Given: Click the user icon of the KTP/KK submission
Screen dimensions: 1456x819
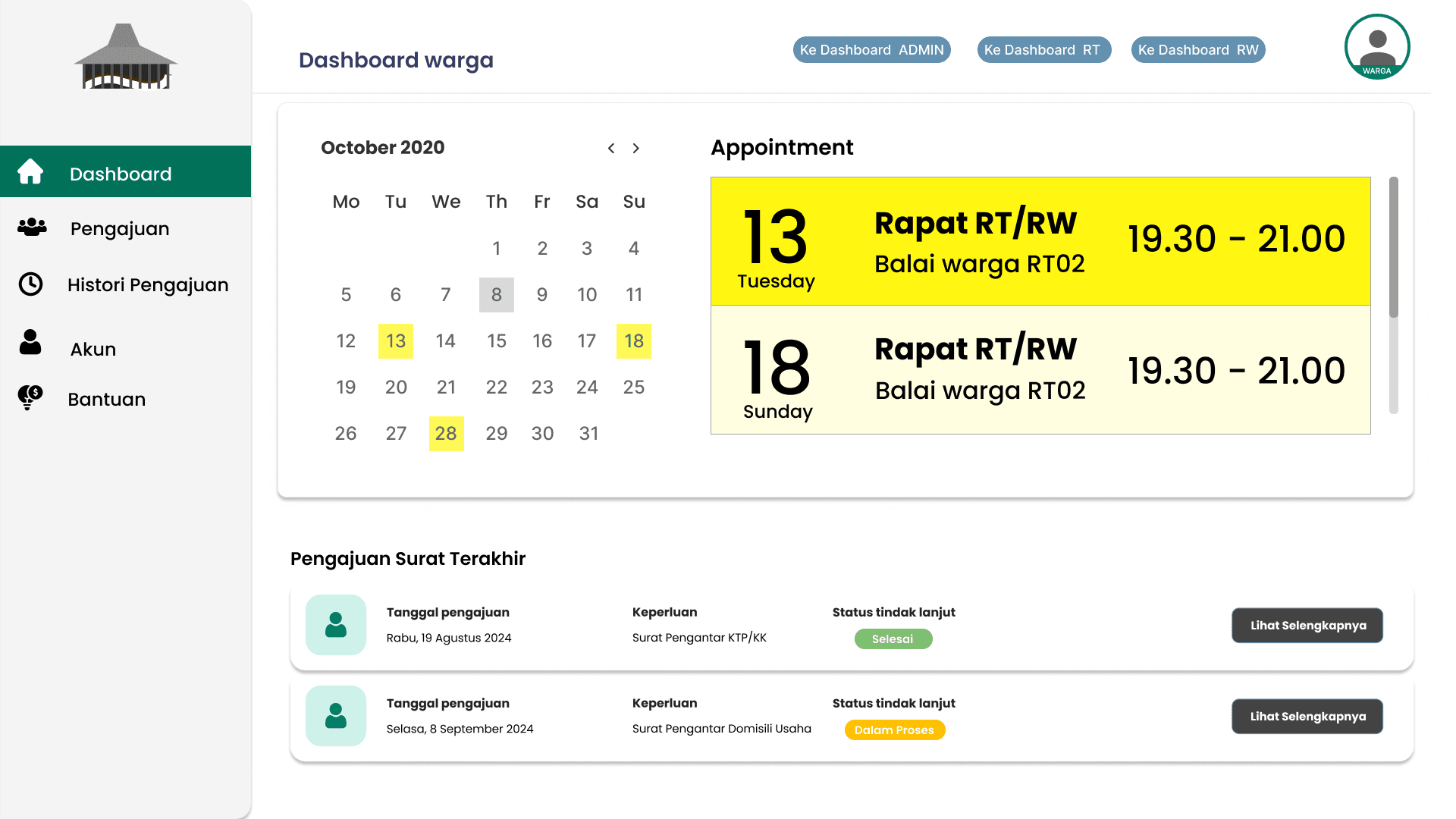Looking at the screenshot, I should (x=336, y=625).
